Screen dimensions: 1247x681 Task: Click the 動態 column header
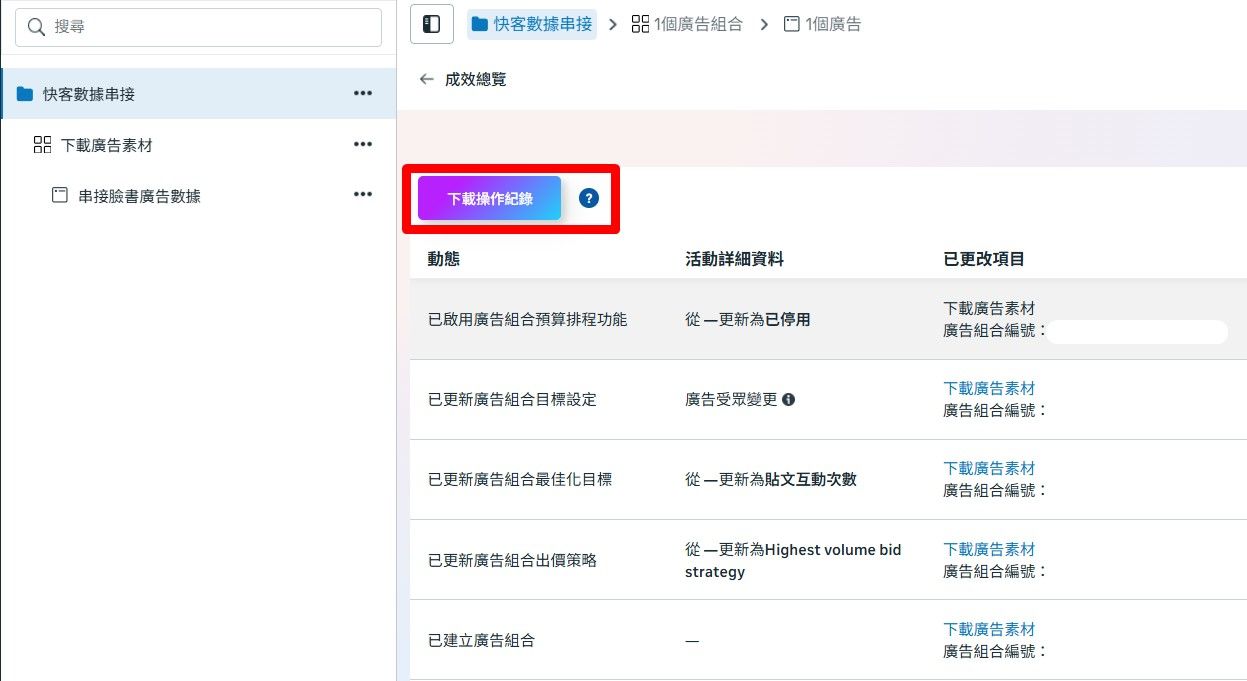point(444,259)
